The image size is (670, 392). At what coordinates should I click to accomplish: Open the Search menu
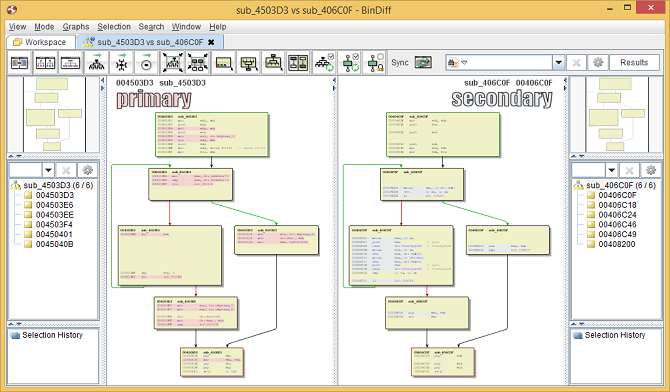(x=151, y=27)
